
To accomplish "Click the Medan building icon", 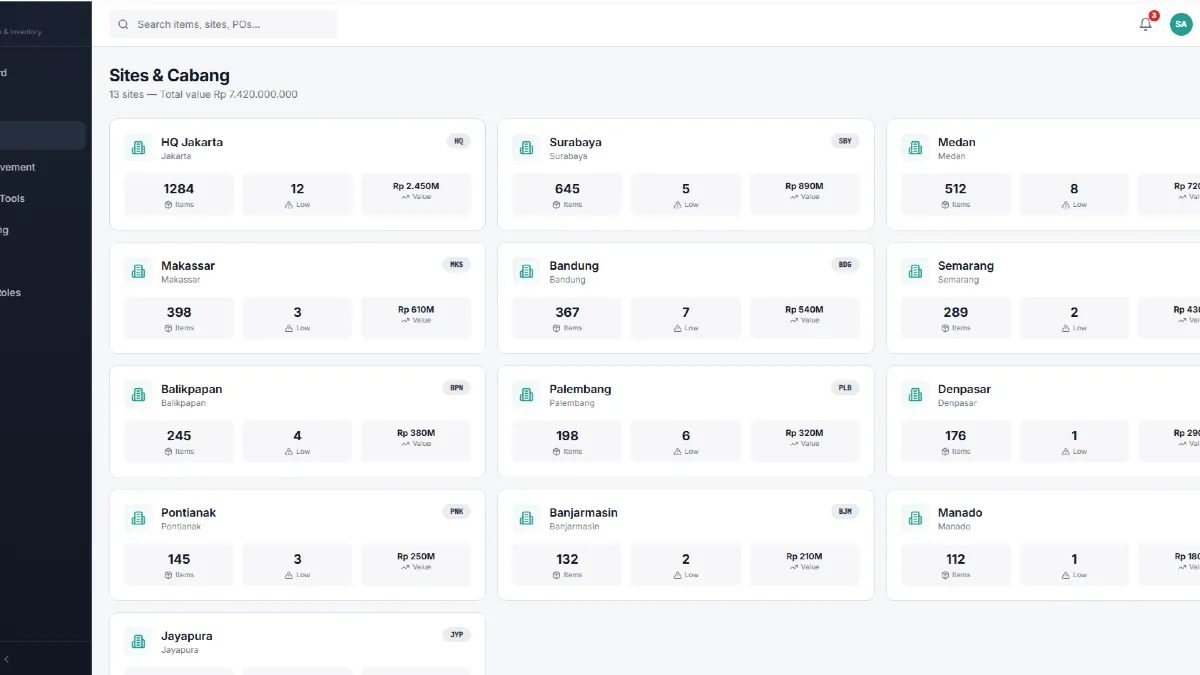I will point(915,148).
